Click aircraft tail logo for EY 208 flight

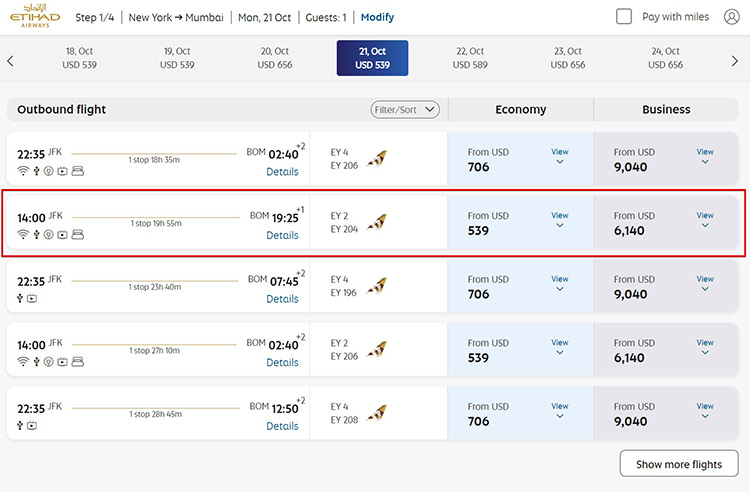pos(377,413)
